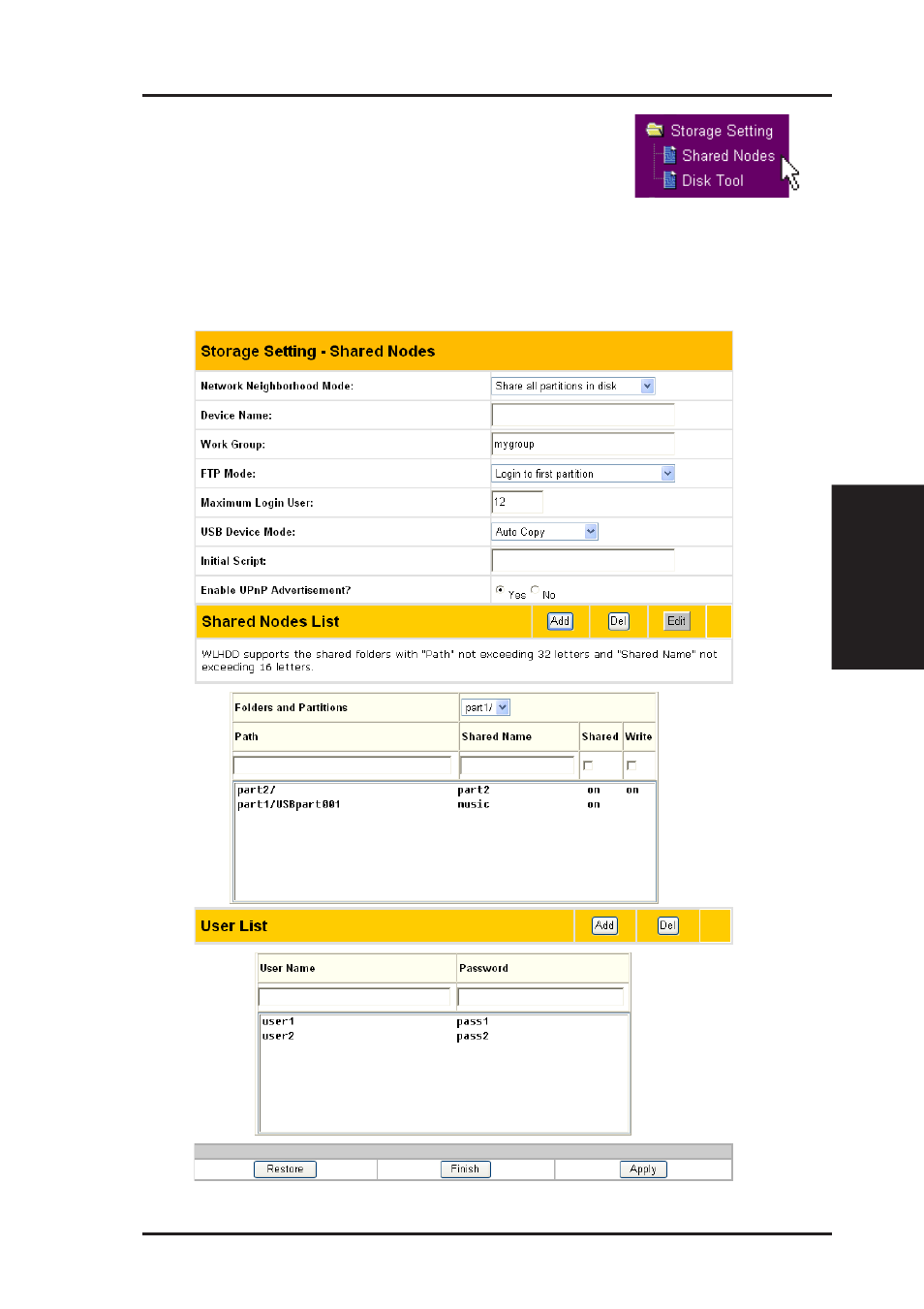
Task: Click the Shared Name input field
Action: 517,765
